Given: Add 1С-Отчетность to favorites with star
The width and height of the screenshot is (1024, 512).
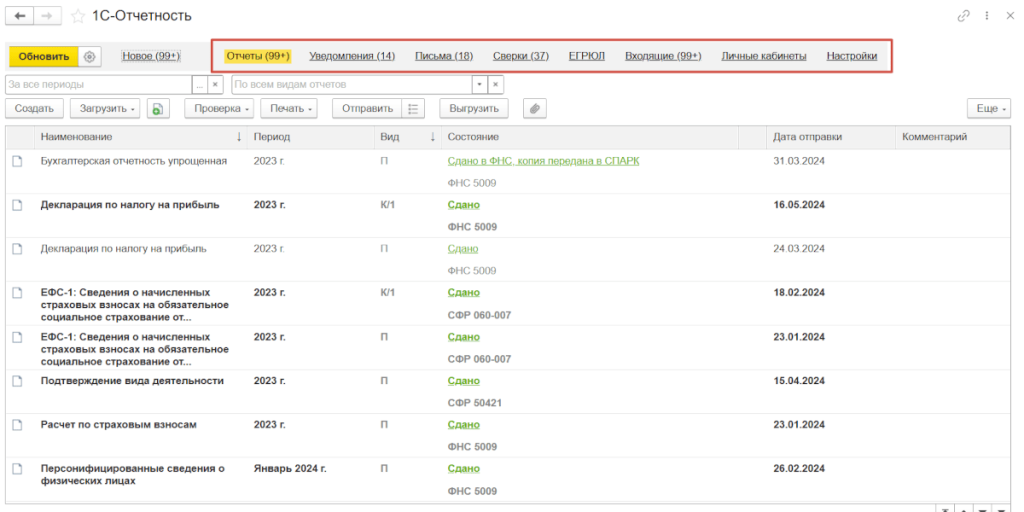Looking at the screenshot, I should click(78, 16).
